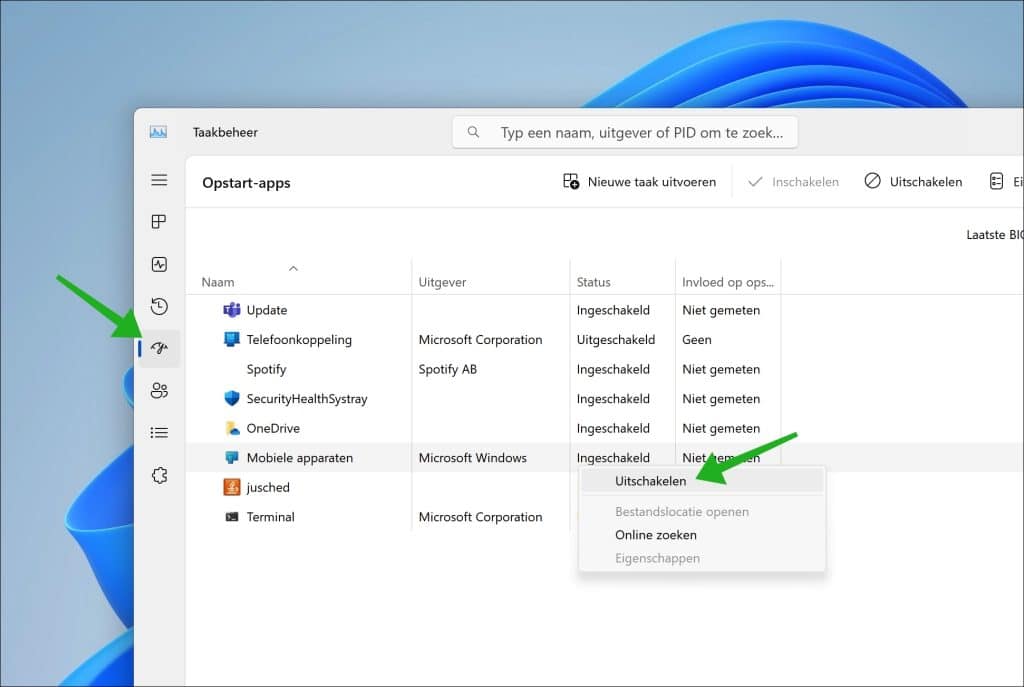Click the Inschakelen toolbar button
The image size is (1024, 687).
pyautogui.click(x=793, y=182)
